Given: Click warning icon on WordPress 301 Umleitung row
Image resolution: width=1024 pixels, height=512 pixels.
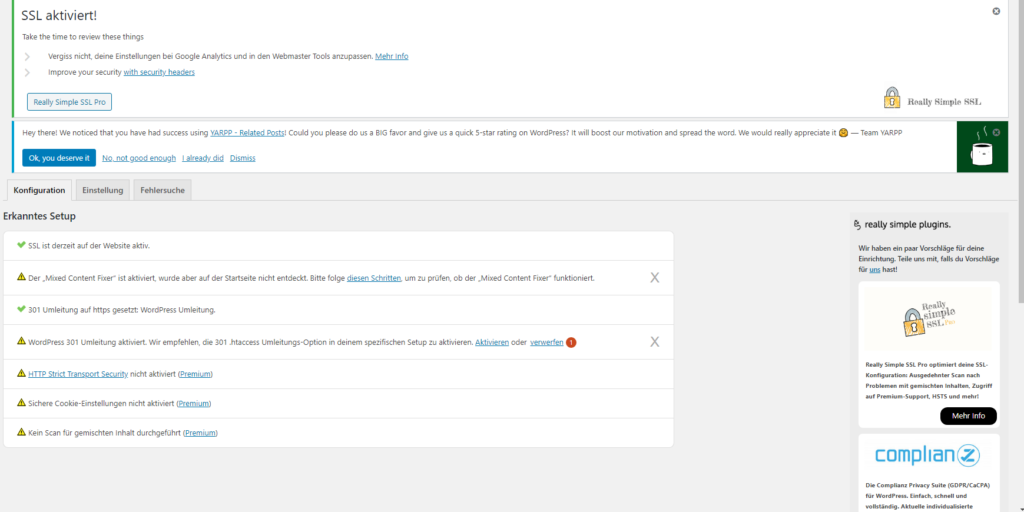Looking at the screenshot, I should 22,341.
